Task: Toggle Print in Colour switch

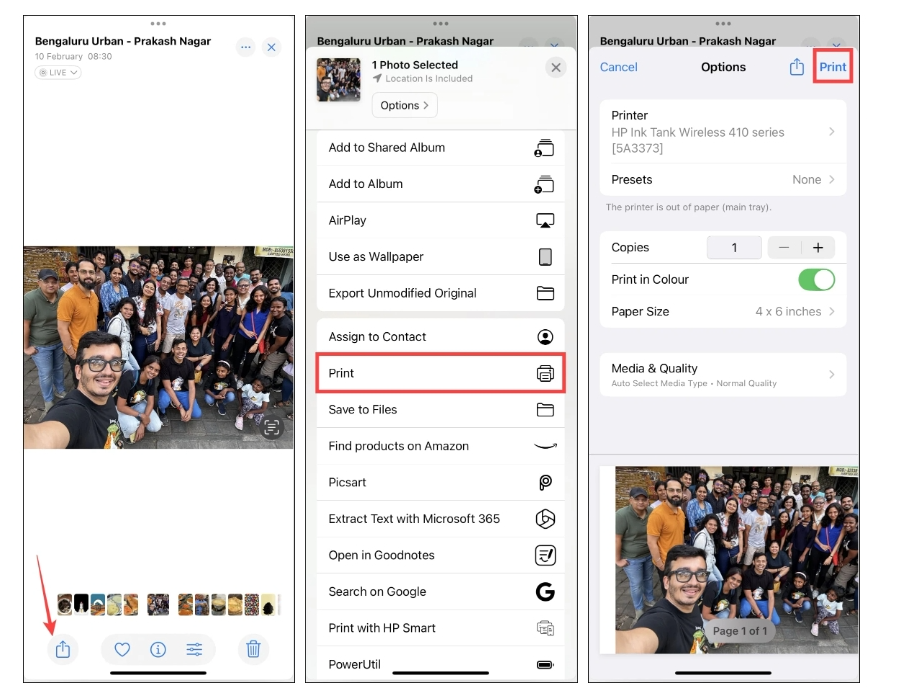Action: coord(816,280)
